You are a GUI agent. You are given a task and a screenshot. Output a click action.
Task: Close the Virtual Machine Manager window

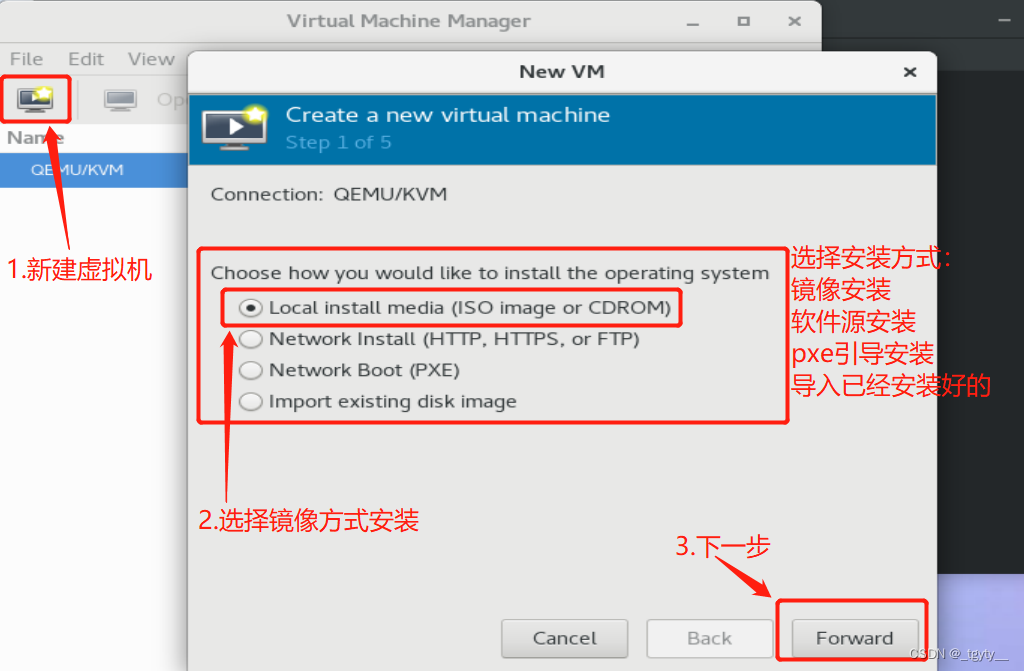coord(794,22)
